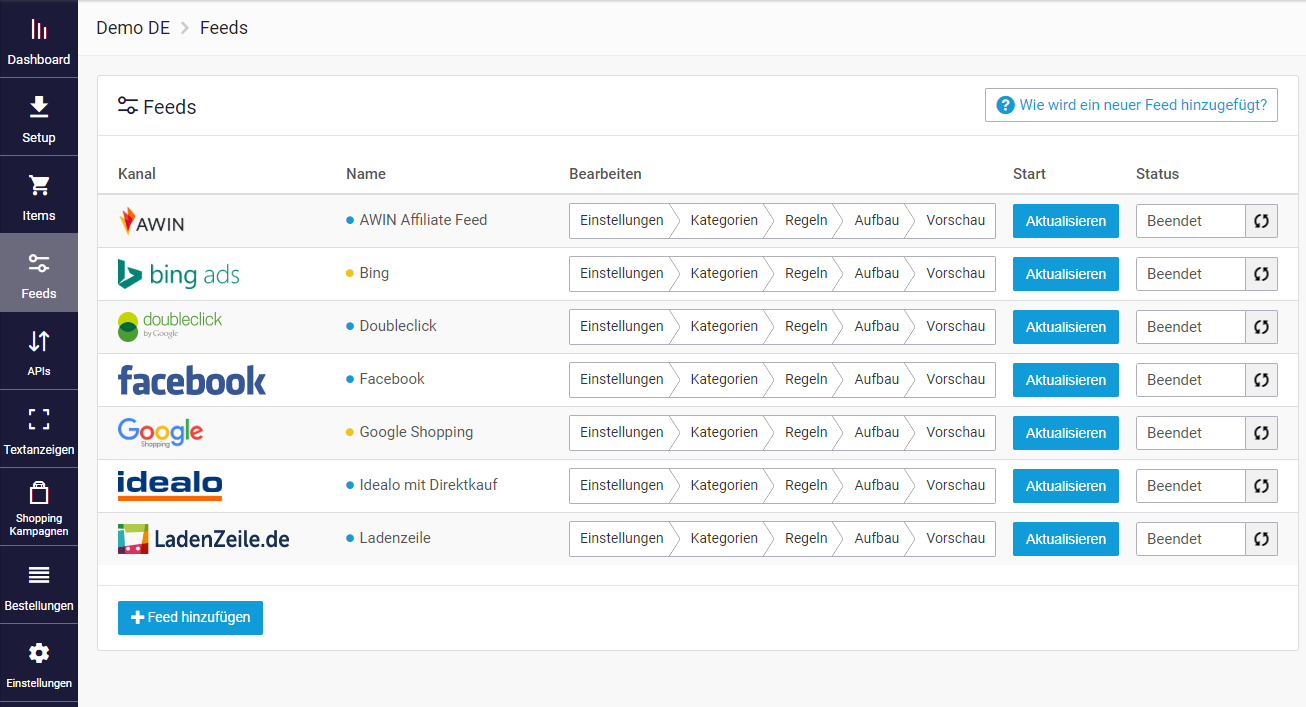
Task: Click the idealo channel logo
Action: click(170, 485)
